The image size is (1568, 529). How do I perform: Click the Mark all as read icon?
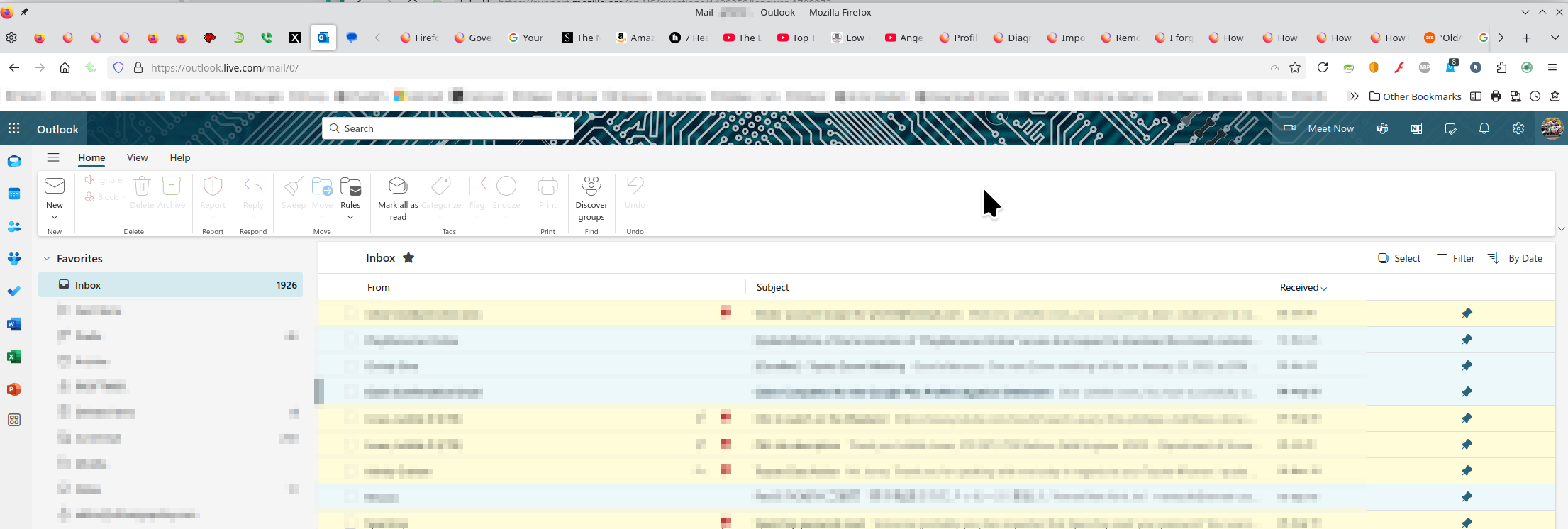click(x=398, y=186)
